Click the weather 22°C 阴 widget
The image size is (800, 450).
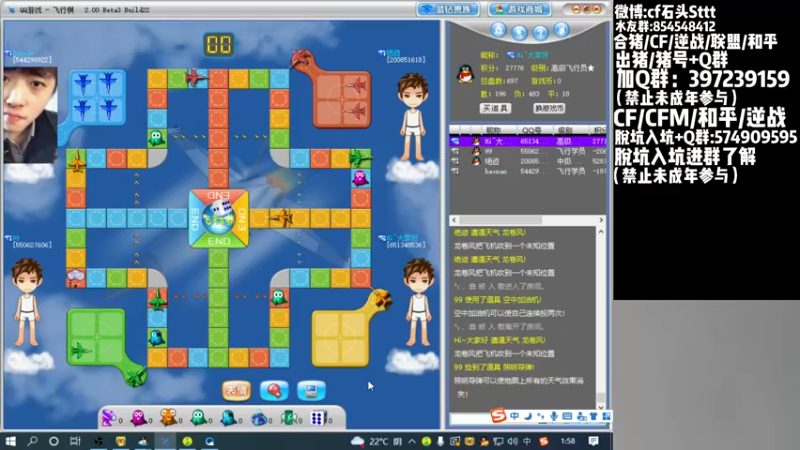coord(377,441)
